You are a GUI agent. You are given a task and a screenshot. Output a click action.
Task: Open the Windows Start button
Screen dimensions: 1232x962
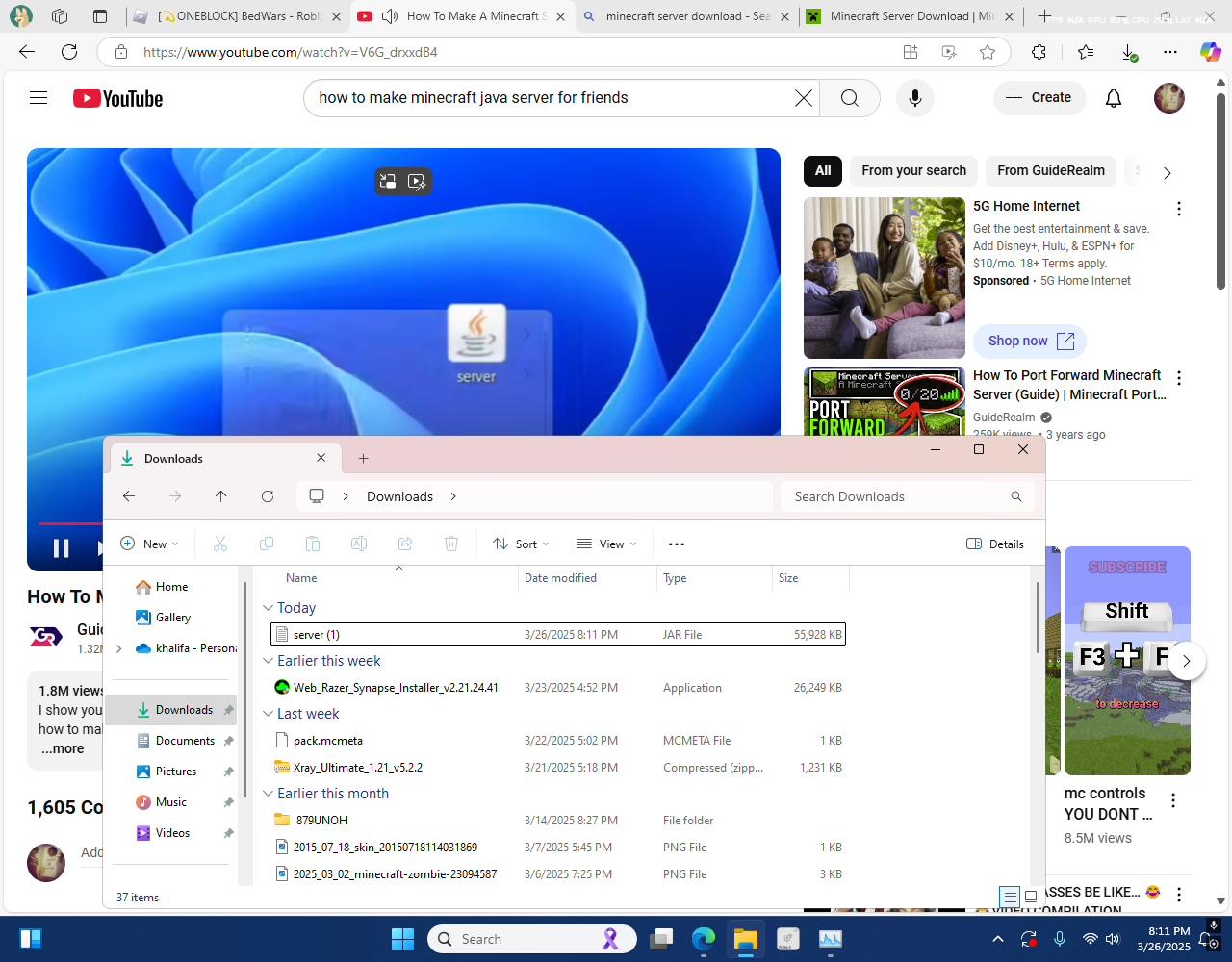point(402,939)
